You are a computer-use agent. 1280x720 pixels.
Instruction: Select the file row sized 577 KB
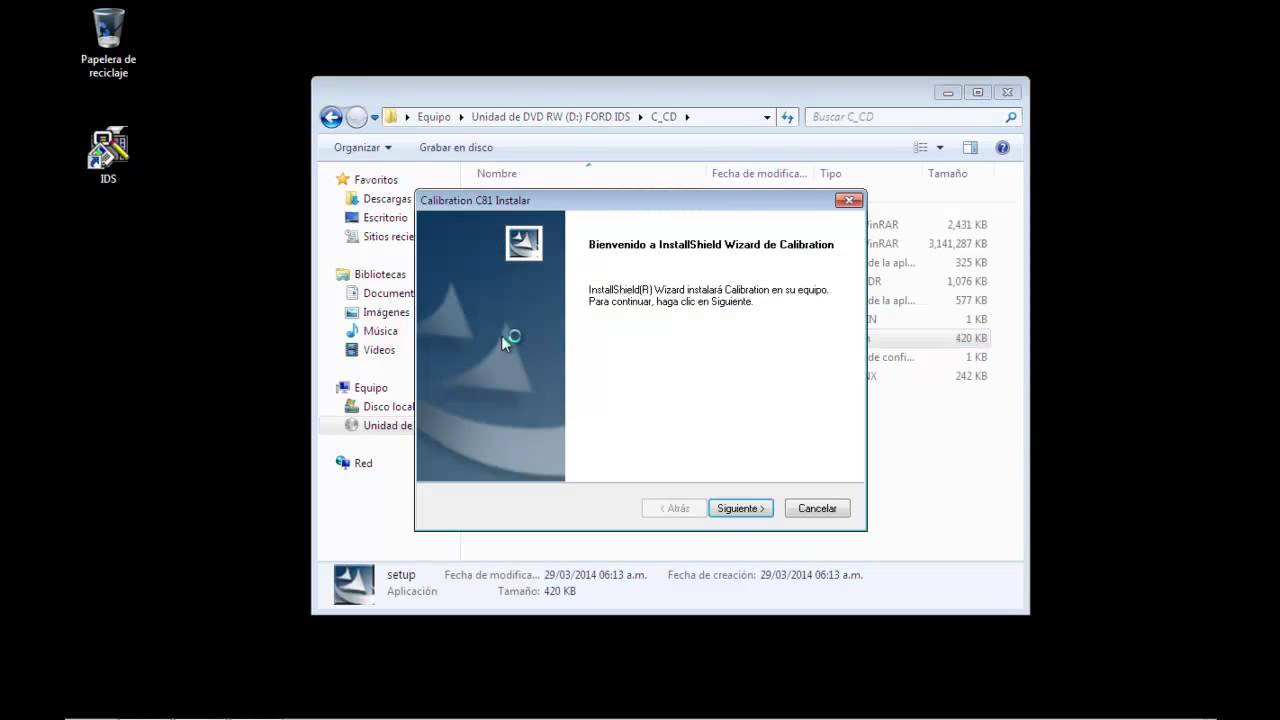click(927, 301)
